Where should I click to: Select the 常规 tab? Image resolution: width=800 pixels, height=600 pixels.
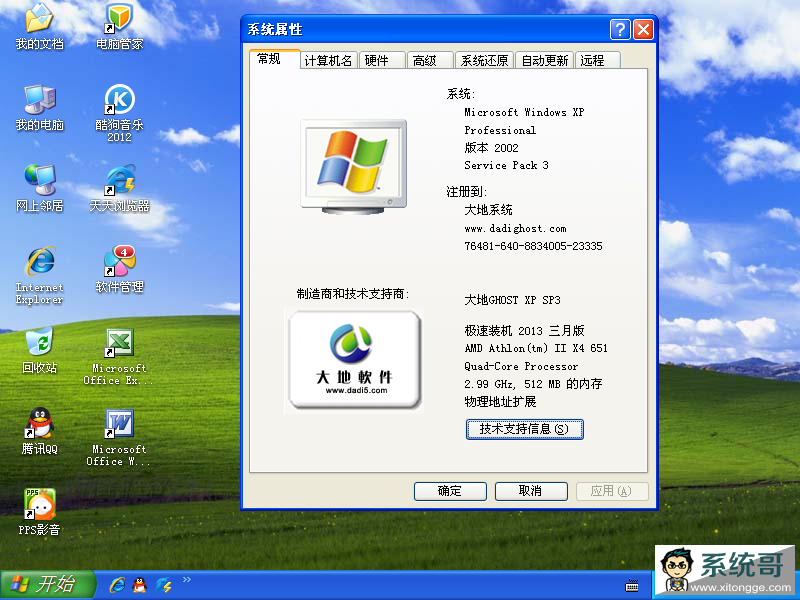(x=274, y=59)
